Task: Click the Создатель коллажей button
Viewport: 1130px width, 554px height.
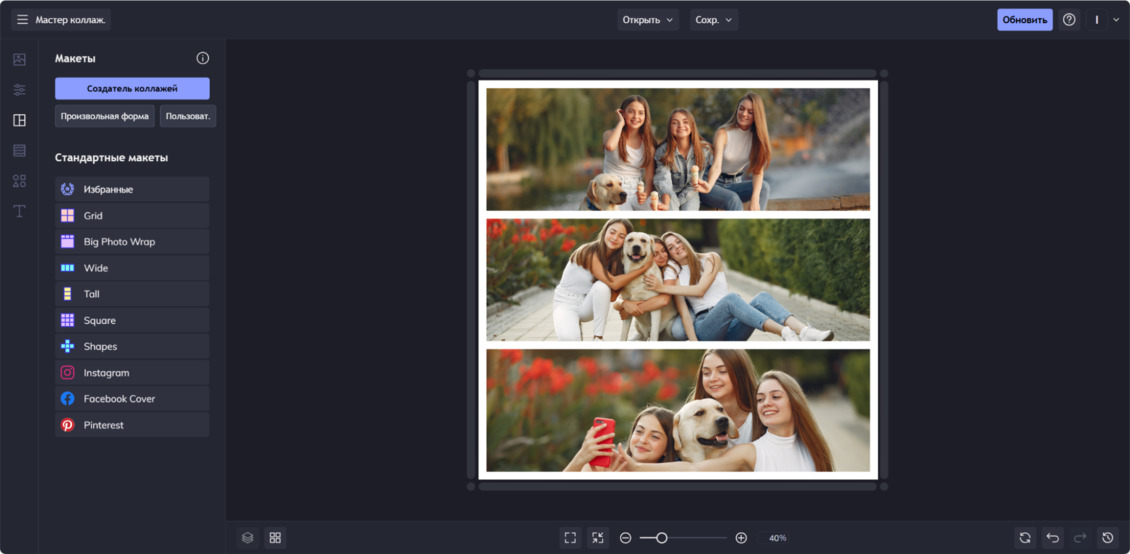Action: [x=132, y=89]
